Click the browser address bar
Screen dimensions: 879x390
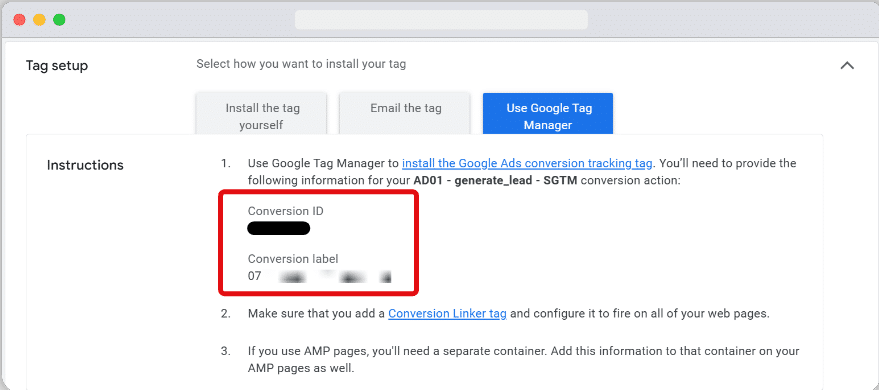[x=441, y=20]
